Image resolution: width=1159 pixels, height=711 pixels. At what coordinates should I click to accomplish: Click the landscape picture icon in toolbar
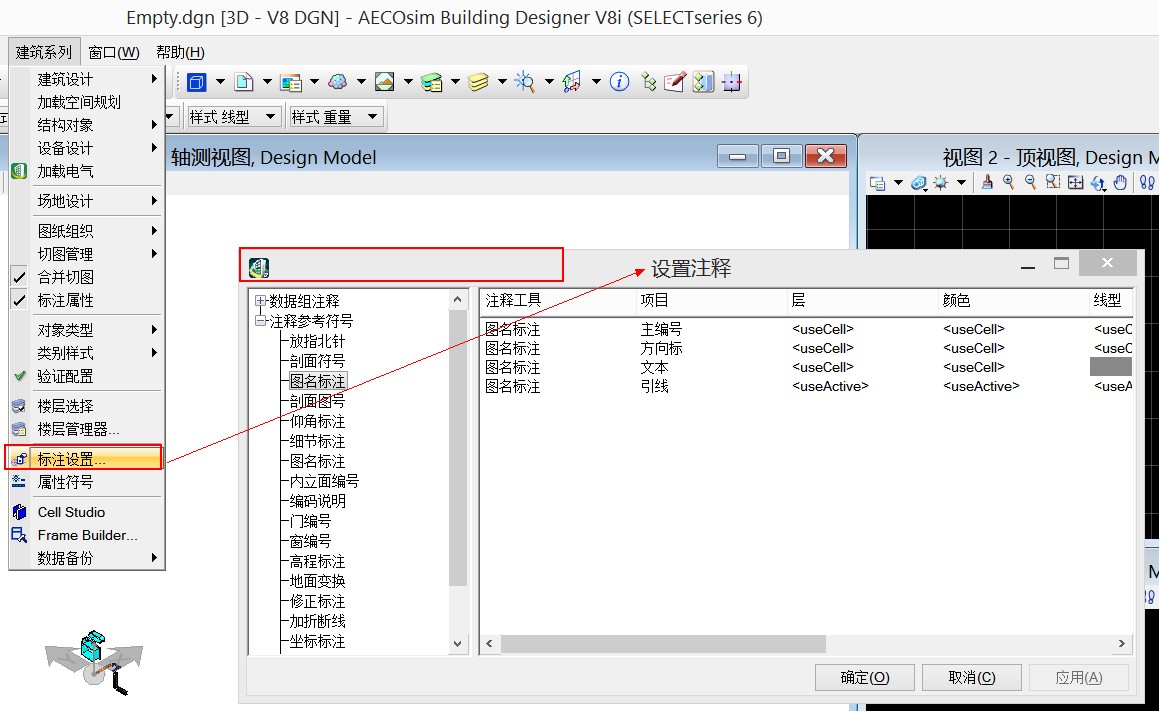coord(384,82)
